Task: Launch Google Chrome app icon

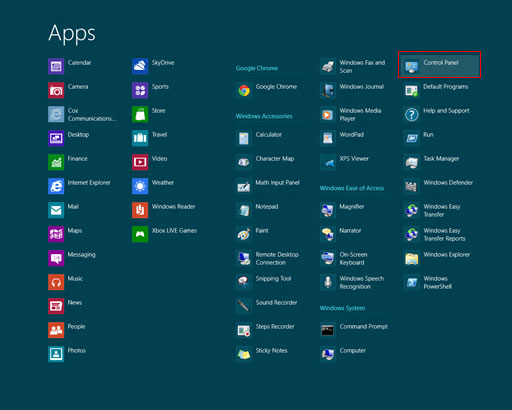Action: 244,90
